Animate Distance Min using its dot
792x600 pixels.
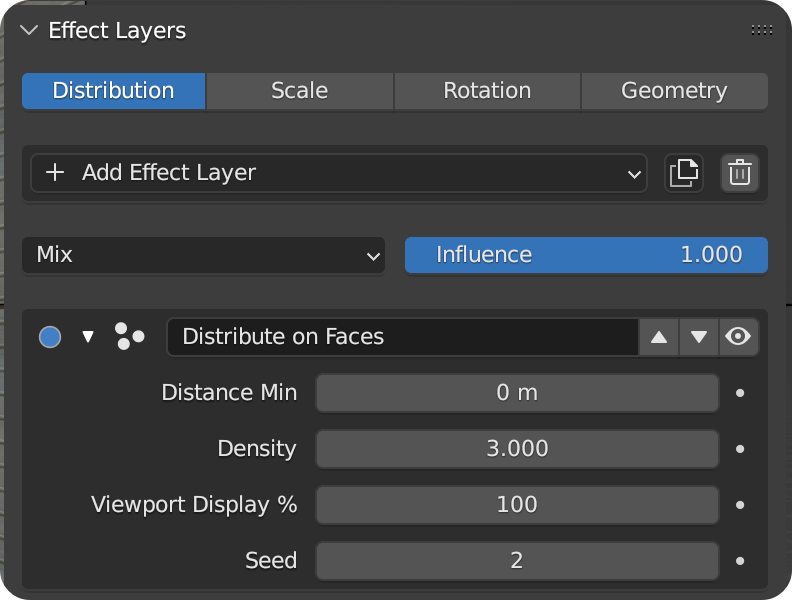coord(740,393)
